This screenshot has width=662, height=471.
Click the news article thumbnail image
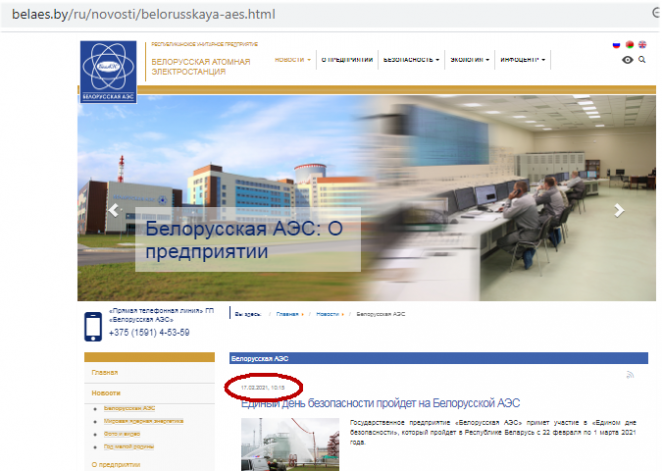289,444
